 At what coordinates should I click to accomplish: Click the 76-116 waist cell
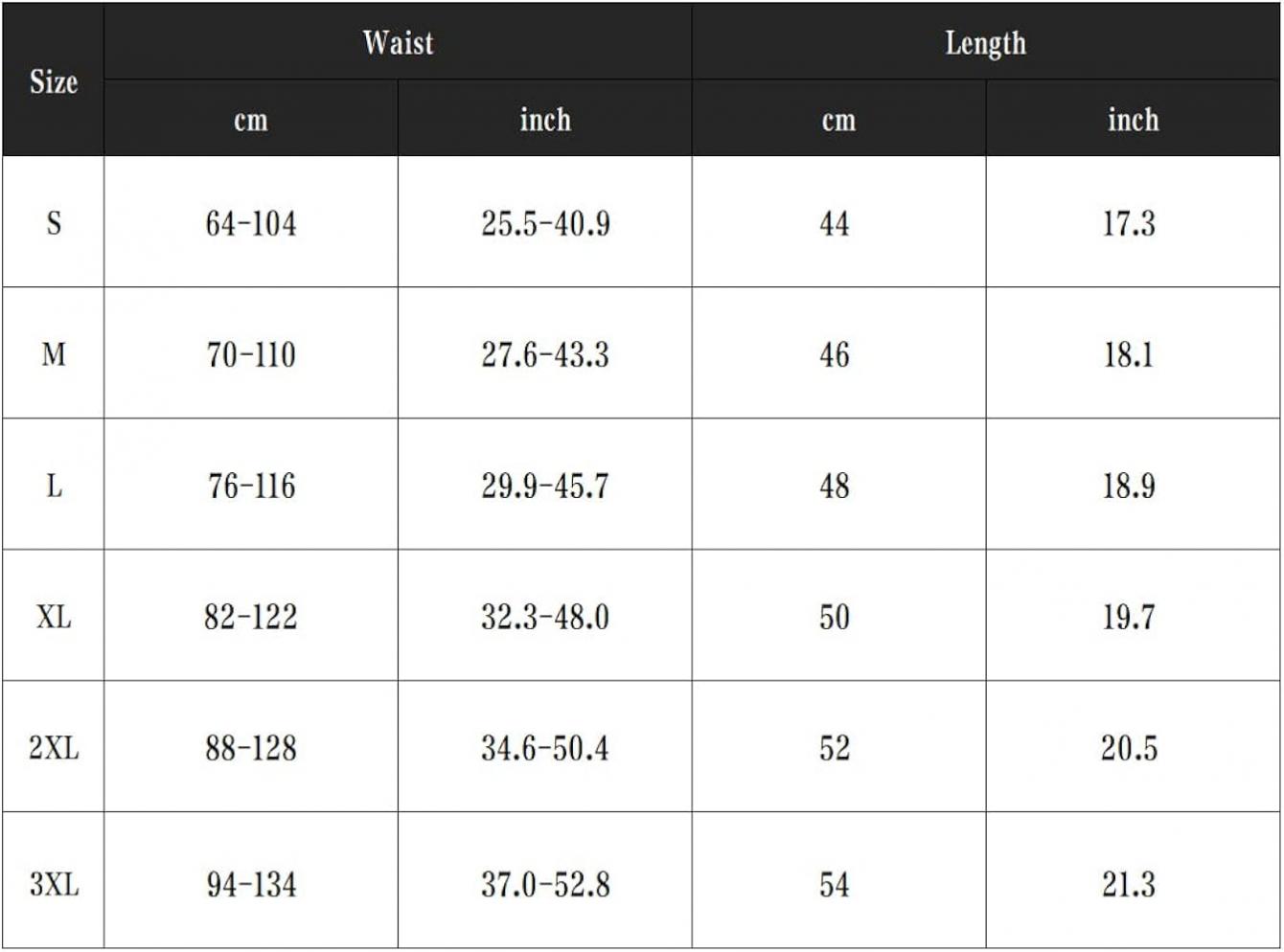[x=251, y=486]
